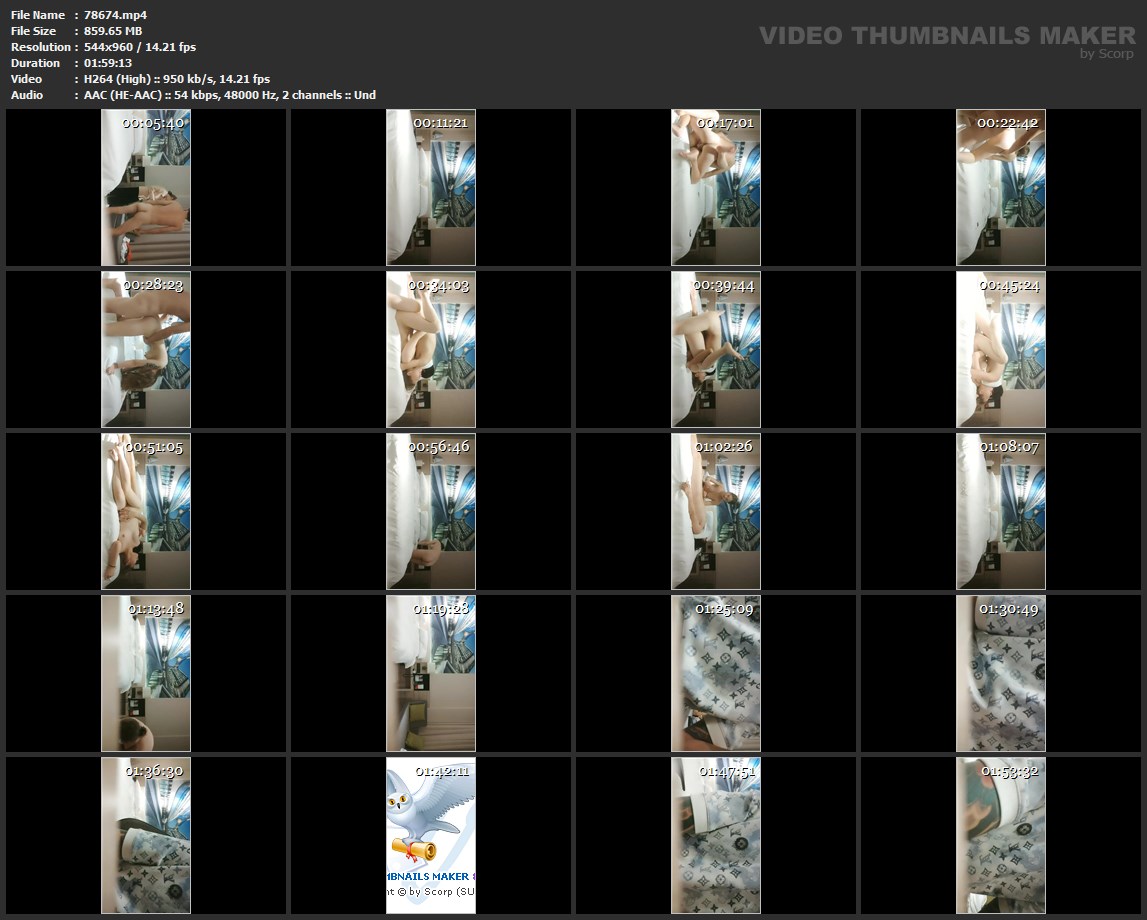
Task: Click the thumbnail stamped 01:19:28
Action: coord(431,673)
